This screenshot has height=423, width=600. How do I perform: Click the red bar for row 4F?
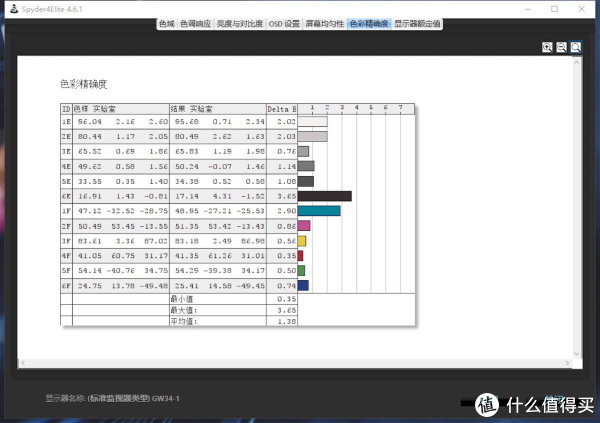pyautogui.click(x=300, y=256)
